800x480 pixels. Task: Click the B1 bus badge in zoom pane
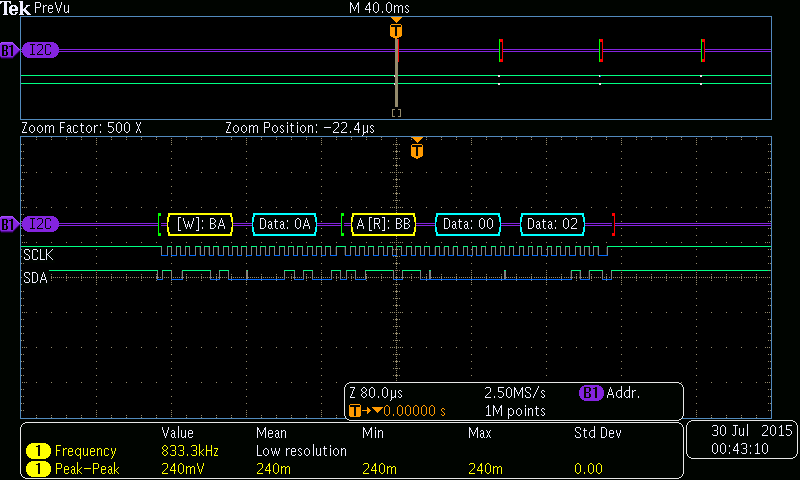[x=9, y=224]
